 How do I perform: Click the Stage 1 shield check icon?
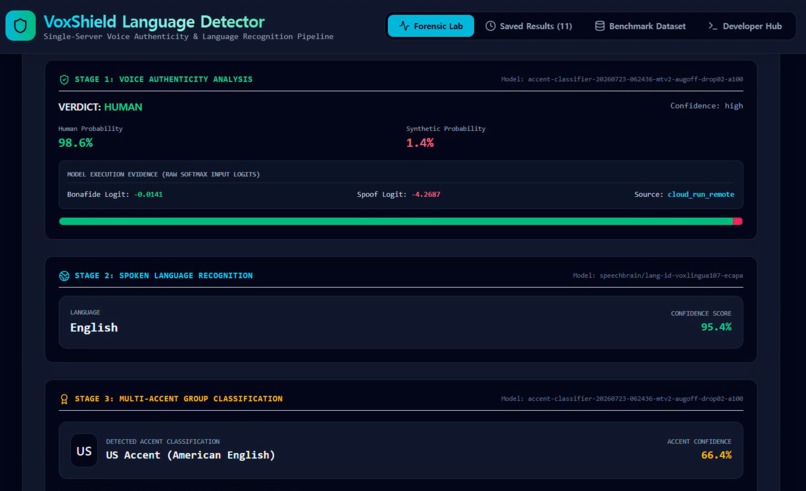(64, 80)
